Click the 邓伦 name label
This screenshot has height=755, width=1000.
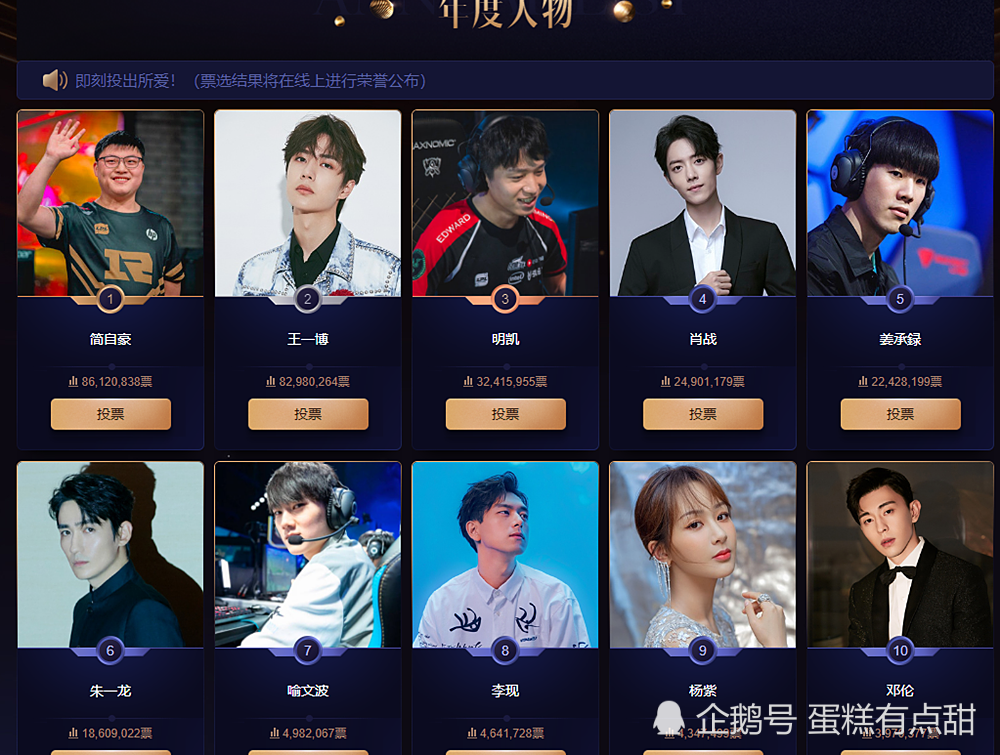pos(900,691)
